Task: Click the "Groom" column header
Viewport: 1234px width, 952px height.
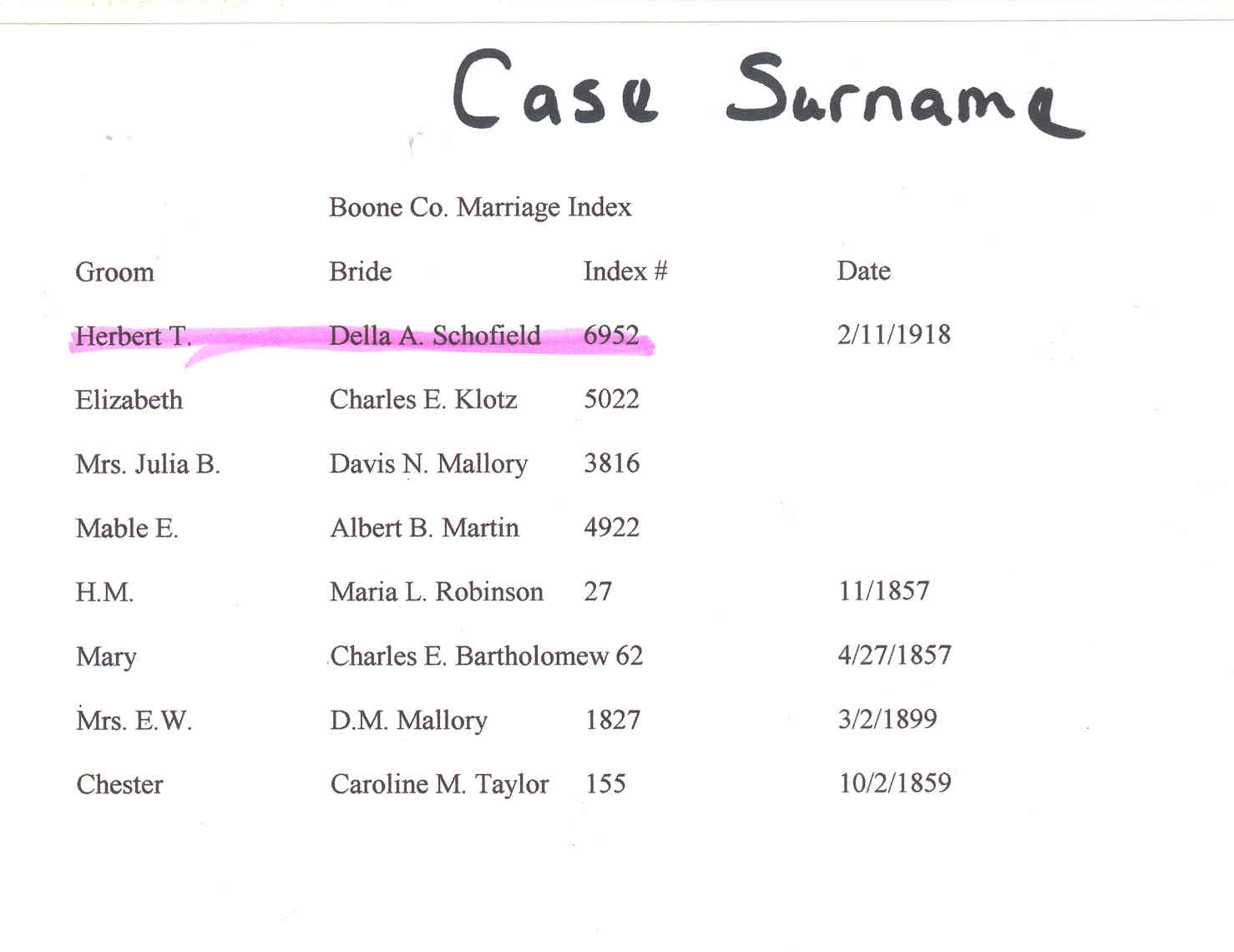Action: pos(114,272)
